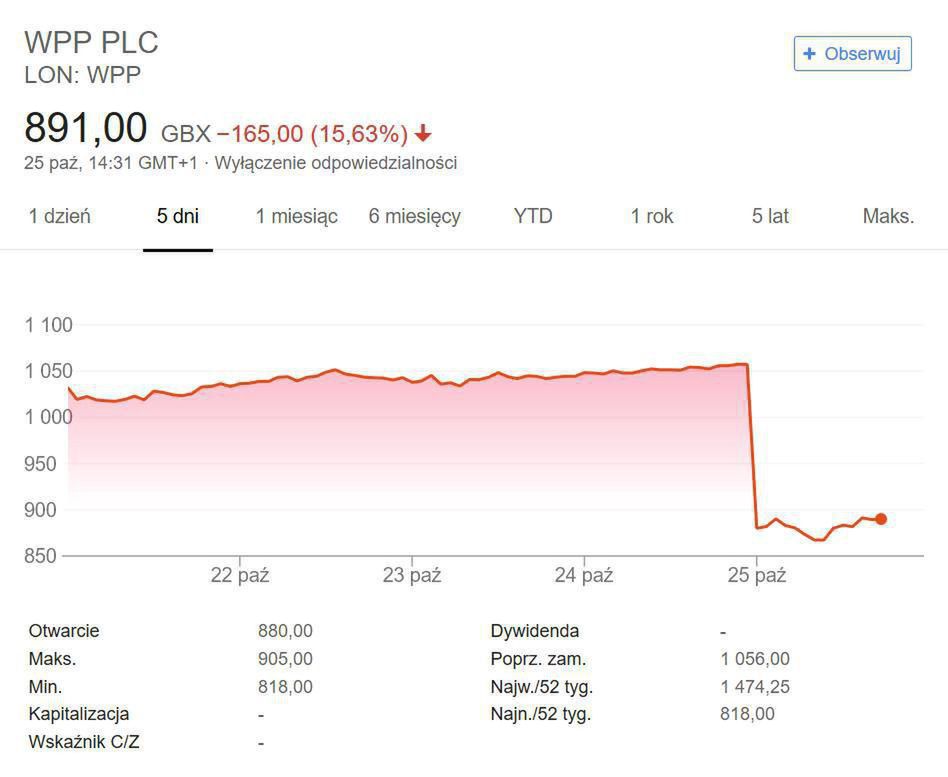
Task: Click the 23 paź date marker
Action: tap(412, 575)
